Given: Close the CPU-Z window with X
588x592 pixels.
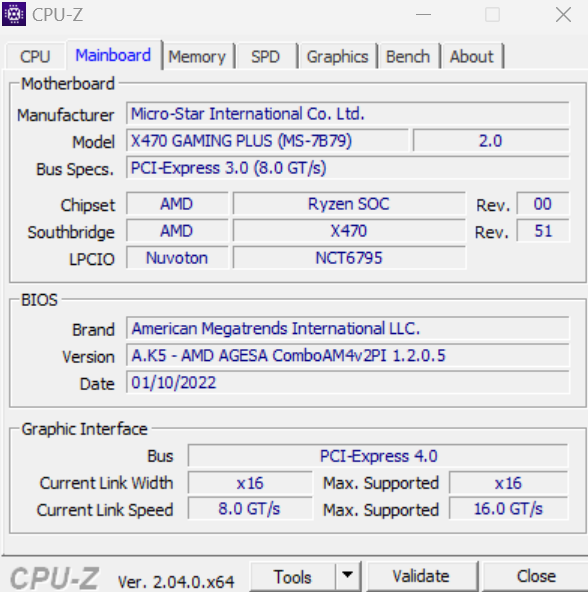Looking at the screenshot, I should click(x=563, y=15).
